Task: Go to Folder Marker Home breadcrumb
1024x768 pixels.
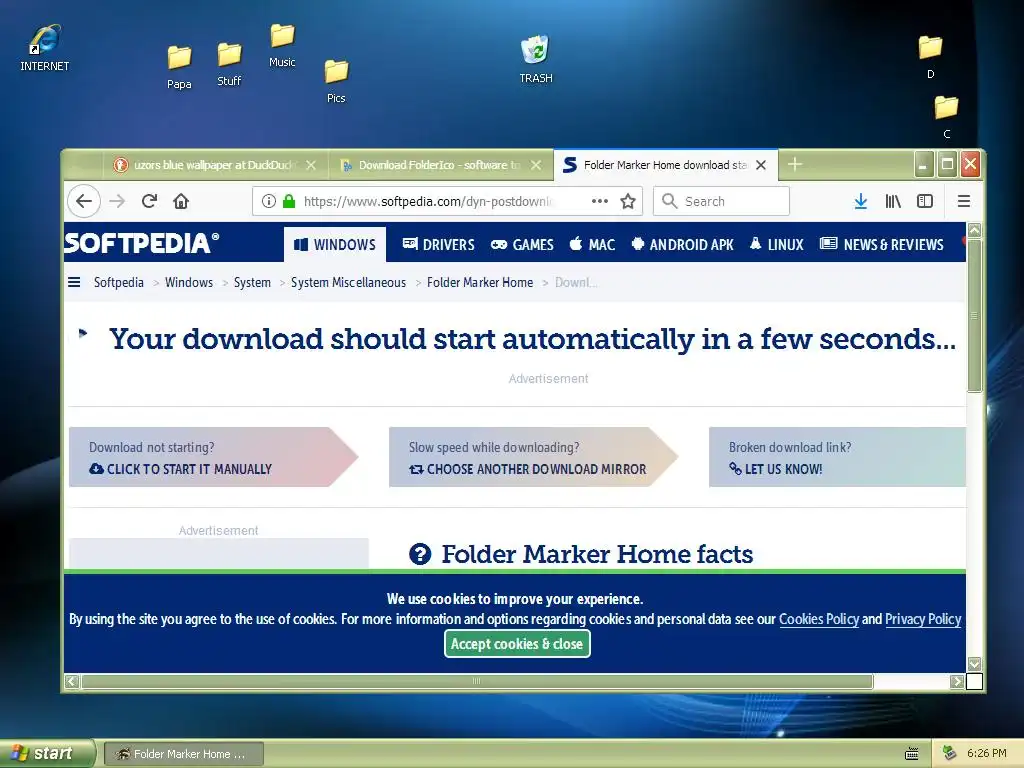Action: 480,282
